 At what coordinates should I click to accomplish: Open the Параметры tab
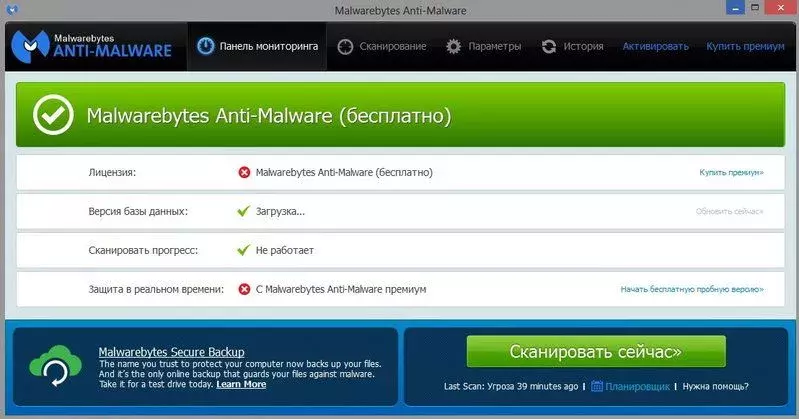pyautogui.click(x=483, y=46)
